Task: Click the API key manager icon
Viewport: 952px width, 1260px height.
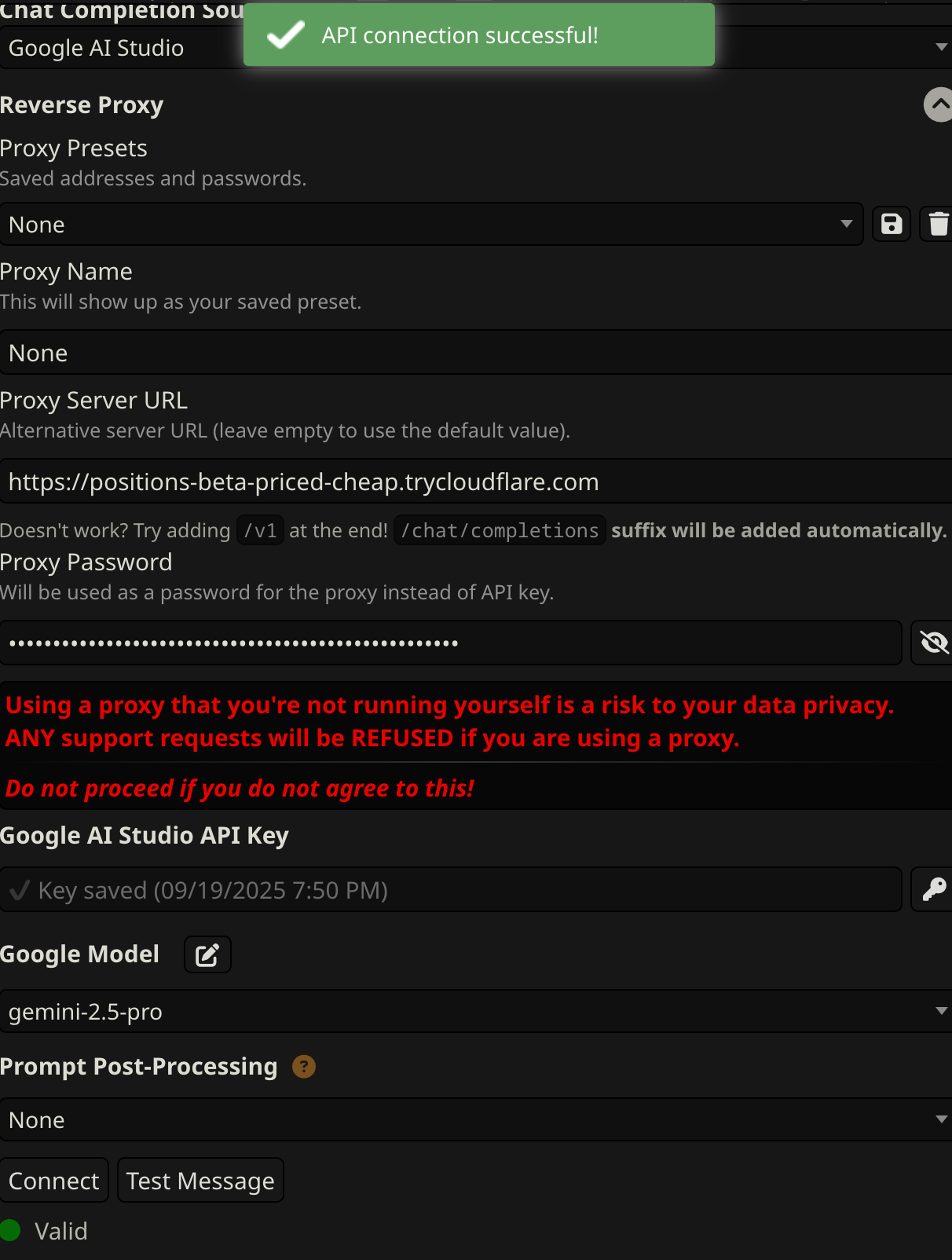Action: tap(933, 890)
